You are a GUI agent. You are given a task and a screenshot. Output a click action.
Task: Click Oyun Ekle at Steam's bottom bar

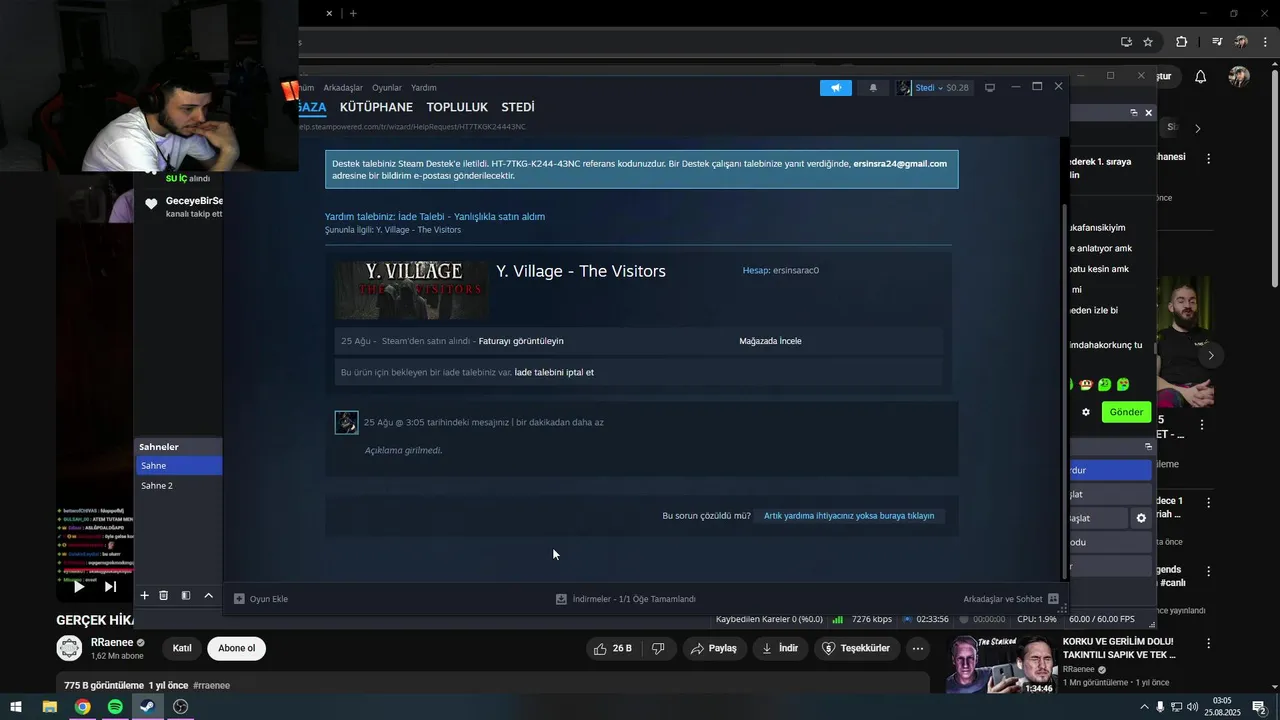pos(261,599)
